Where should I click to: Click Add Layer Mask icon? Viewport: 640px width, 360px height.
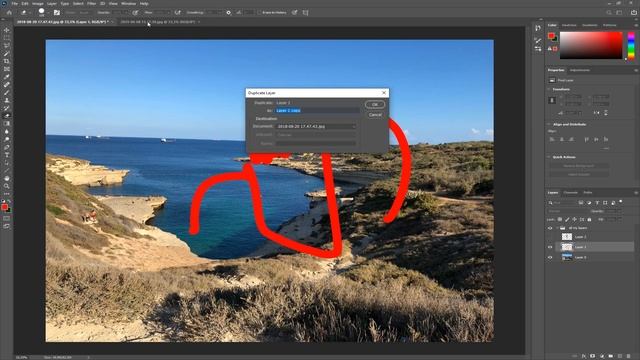[593, 356]
